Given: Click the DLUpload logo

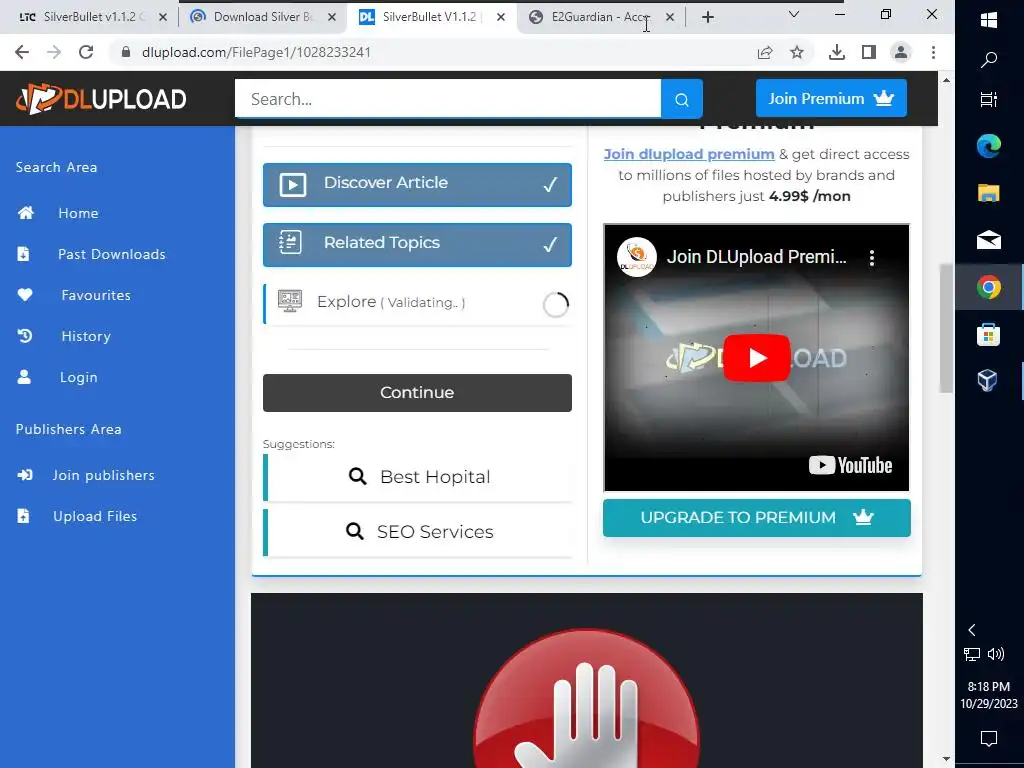Looking at the screenshot, I should (101, 99).
